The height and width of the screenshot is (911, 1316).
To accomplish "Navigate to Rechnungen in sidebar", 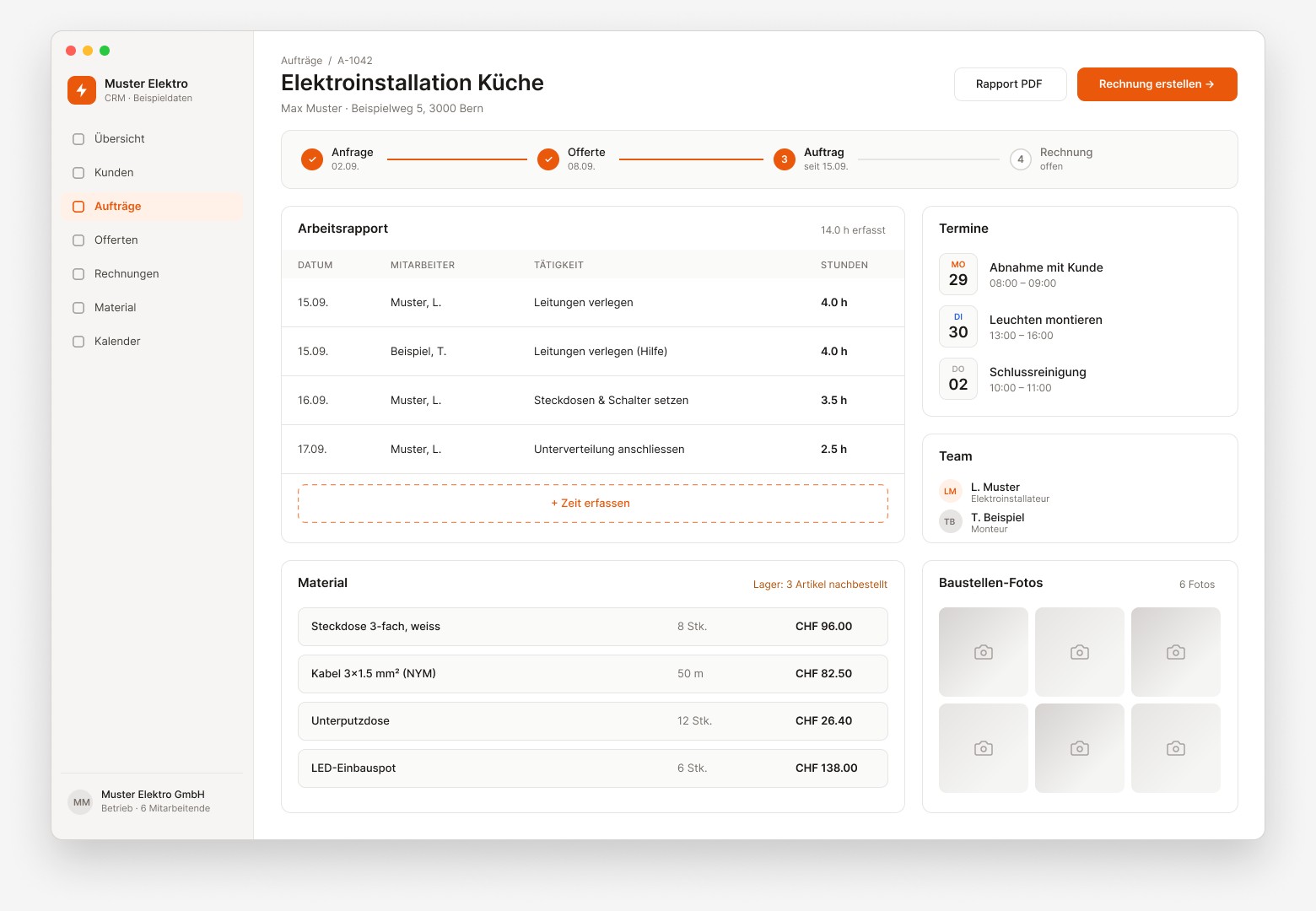I will 152,274.
